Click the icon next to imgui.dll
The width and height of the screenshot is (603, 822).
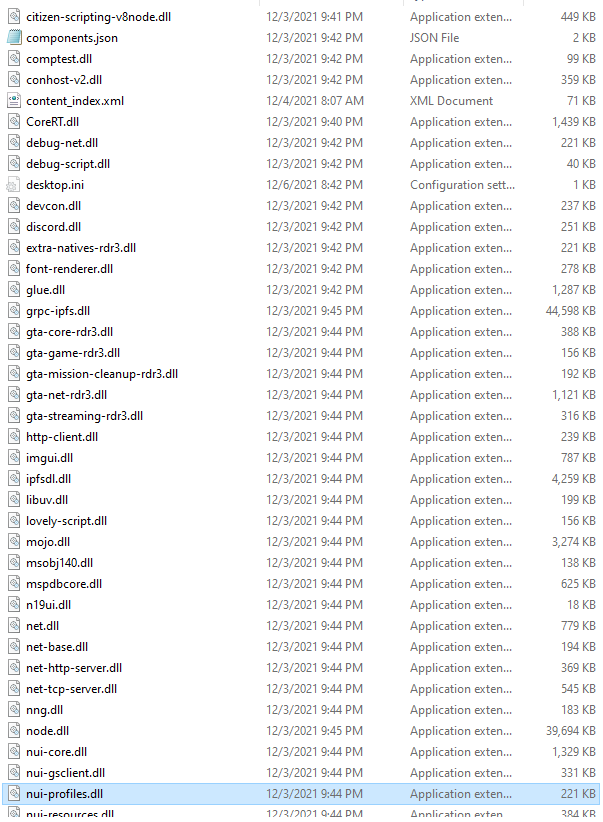click(14, 458)
